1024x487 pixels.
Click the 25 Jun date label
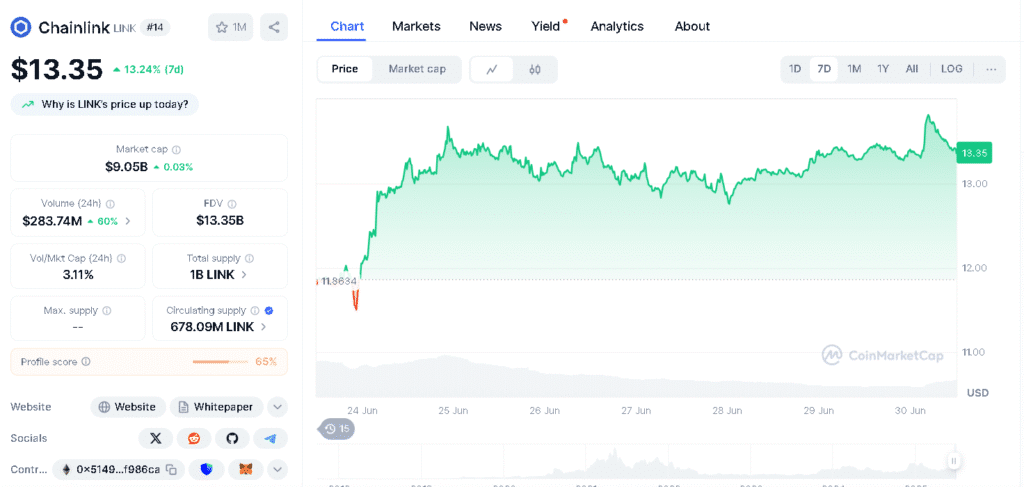pyautogui.click(x=453, y=411)
